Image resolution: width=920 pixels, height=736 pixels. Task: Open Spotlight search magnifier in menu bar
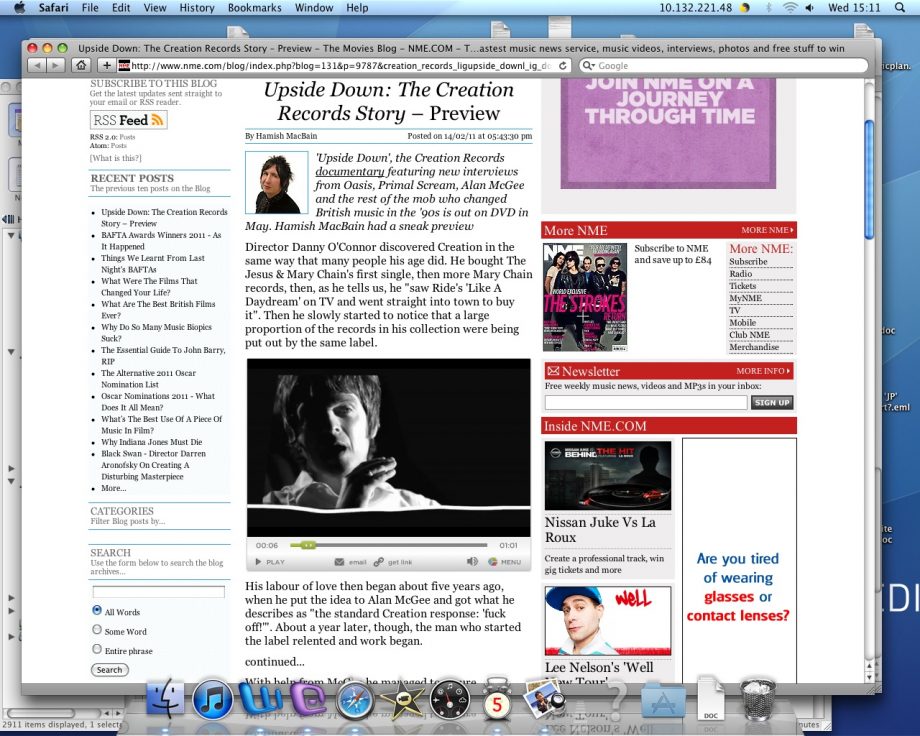pyautogui.click(x=899, y=8)
